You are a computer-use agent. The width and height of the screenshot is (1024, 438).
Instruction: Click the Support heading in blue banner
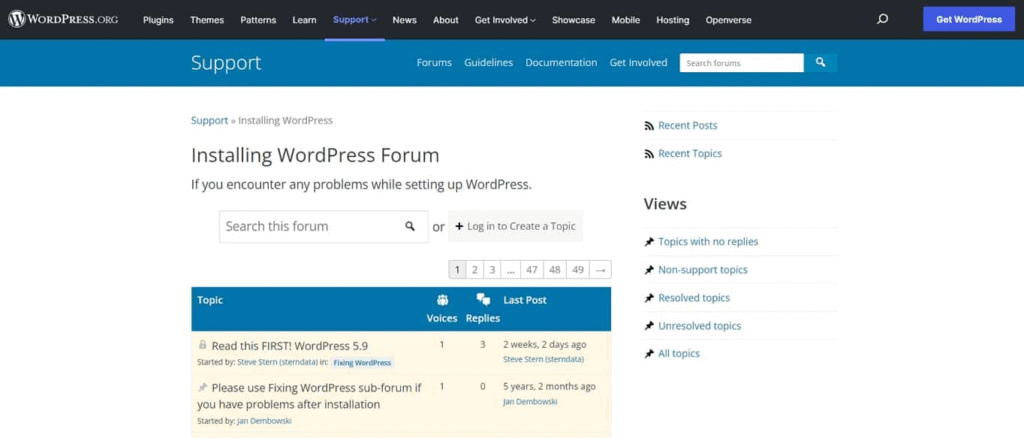coord(226,63)
